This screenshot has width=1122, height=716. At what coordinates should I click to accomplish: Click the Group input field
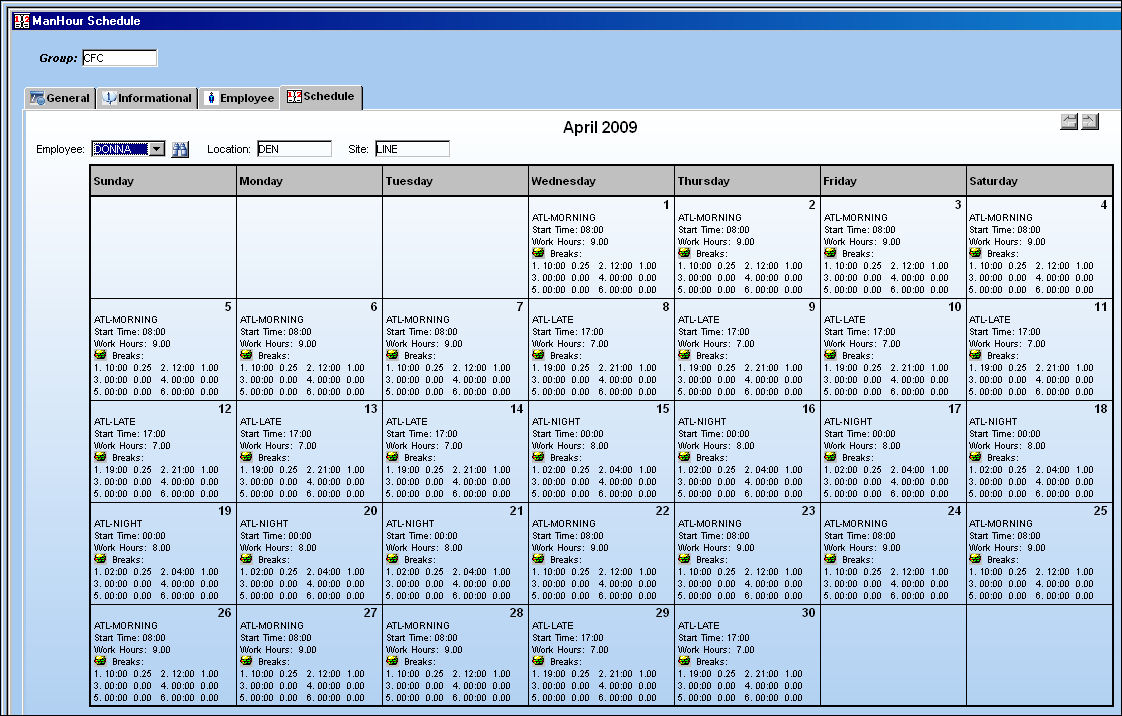[x=119, y=58]
